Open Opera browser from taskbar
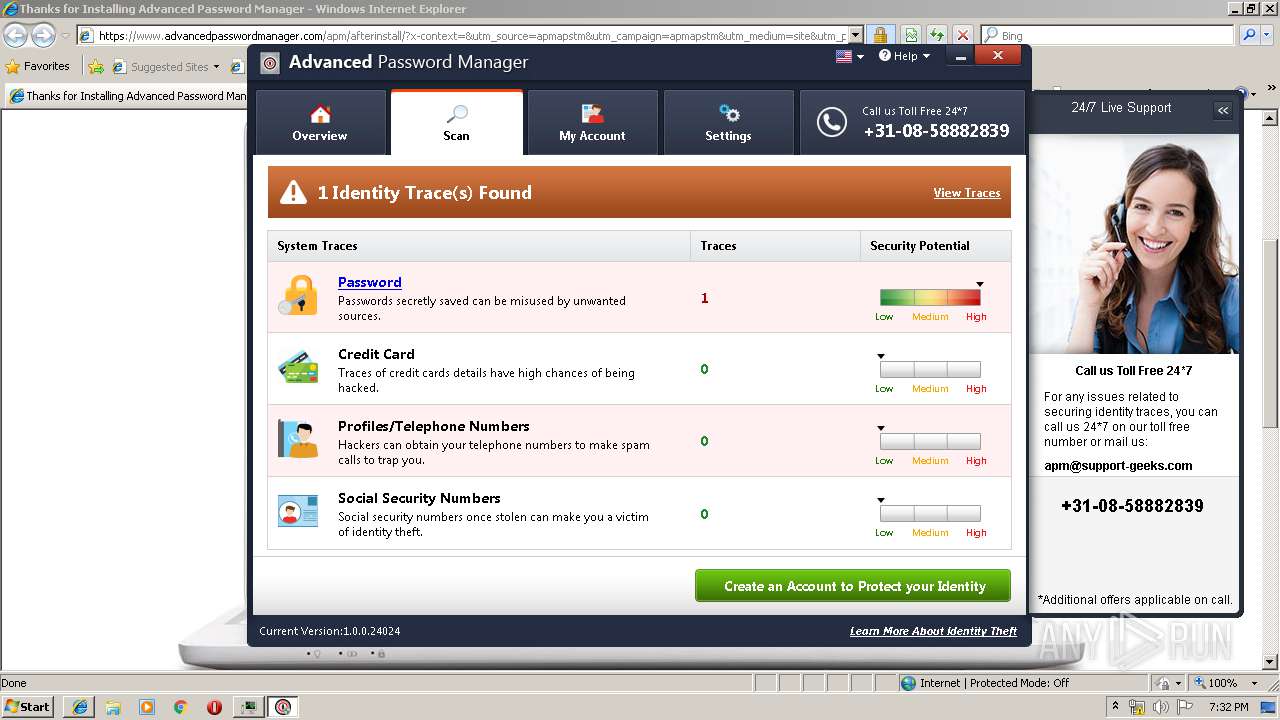Screen dimensions: 1280x720 214,707
